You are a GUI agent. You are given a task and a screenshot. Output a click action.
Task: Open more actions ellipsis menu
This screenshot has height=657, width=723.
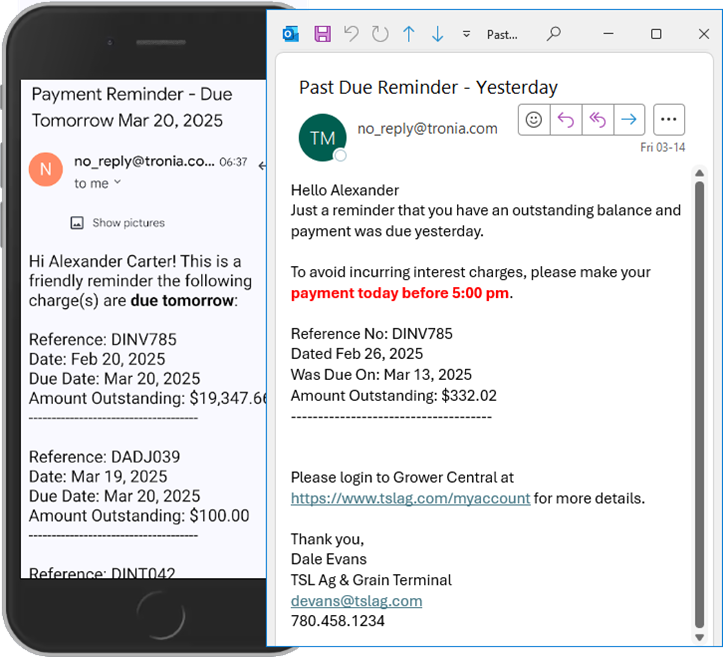[669, 120]
